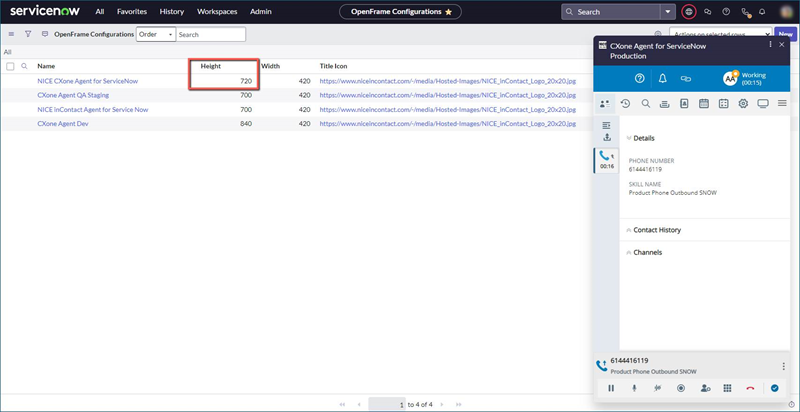The width and height of the screenshot is (800, 412).
Task: Open the schedule calendar icon
Action: click(704, 104)
